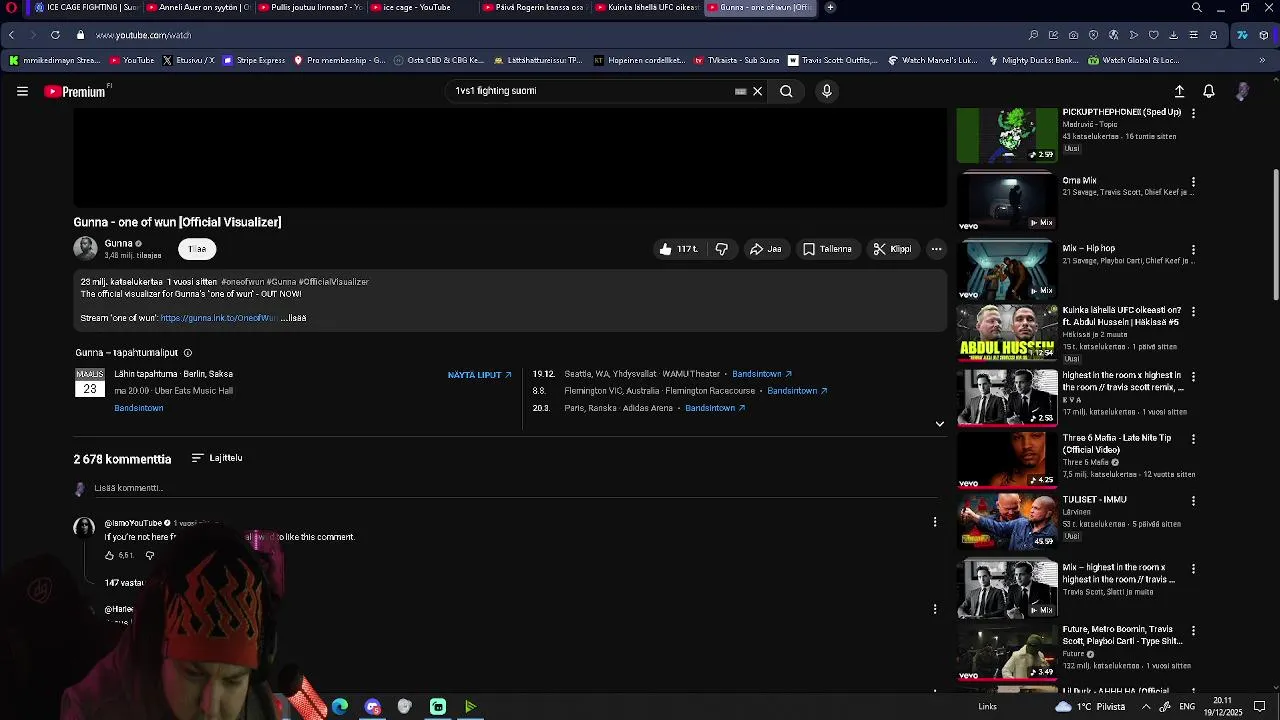Open menu for Oma Mix
The width and height of the screenshot is (1280, 720).
click(1193, 183)
